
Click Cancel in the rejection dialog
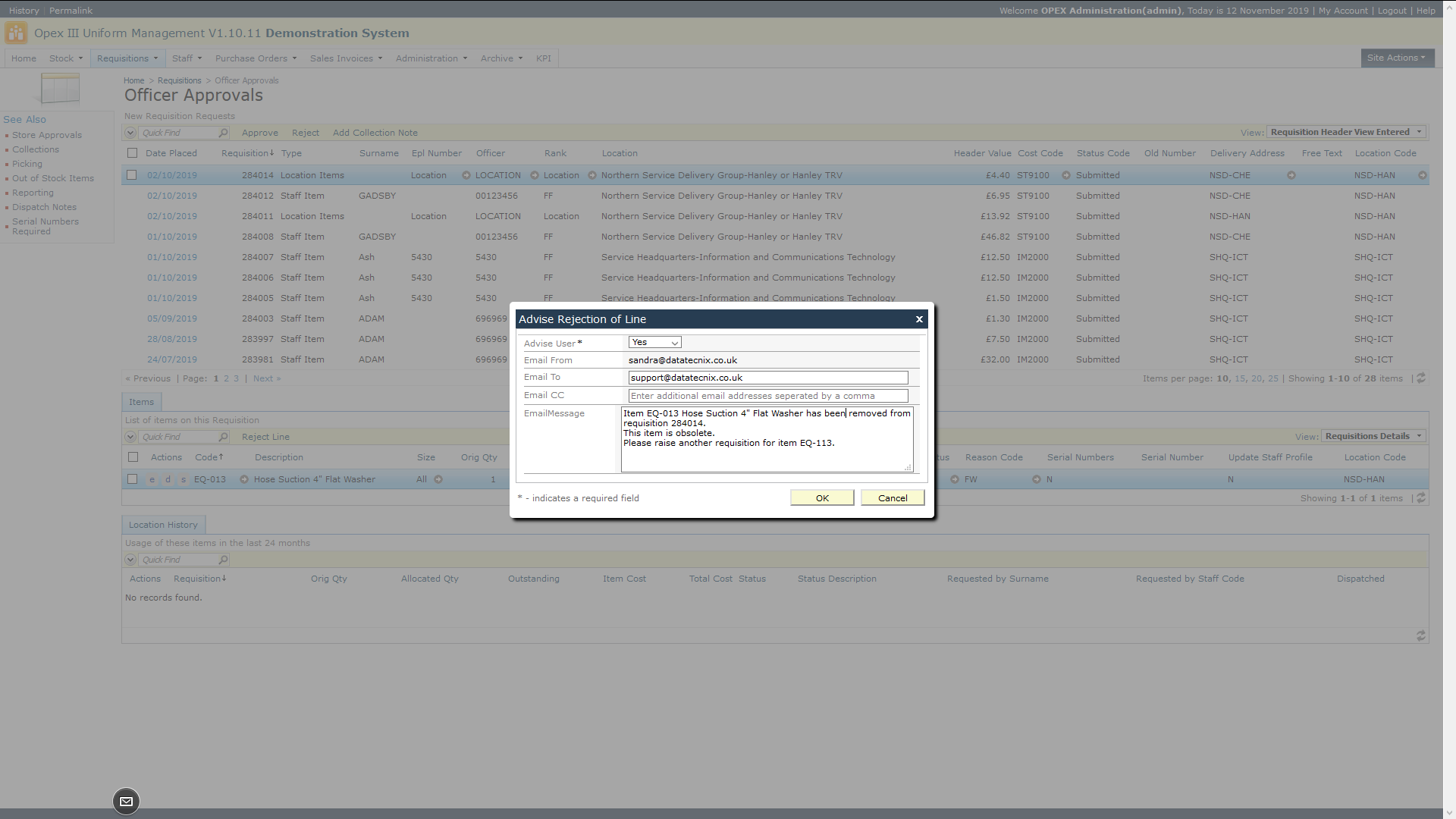[893, 498]
